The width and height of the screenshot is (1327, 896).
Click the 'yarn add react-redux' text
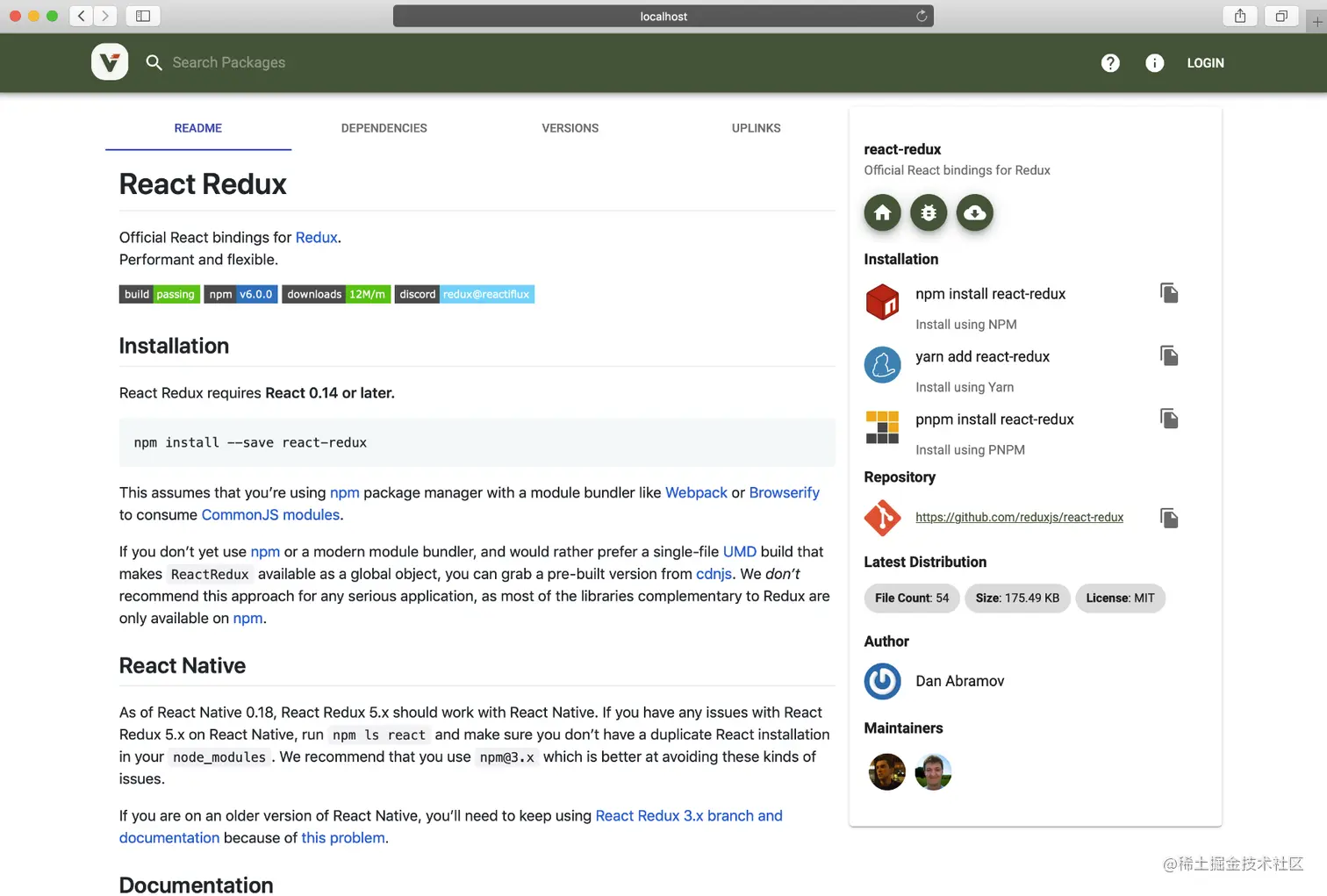click(982, 356)
